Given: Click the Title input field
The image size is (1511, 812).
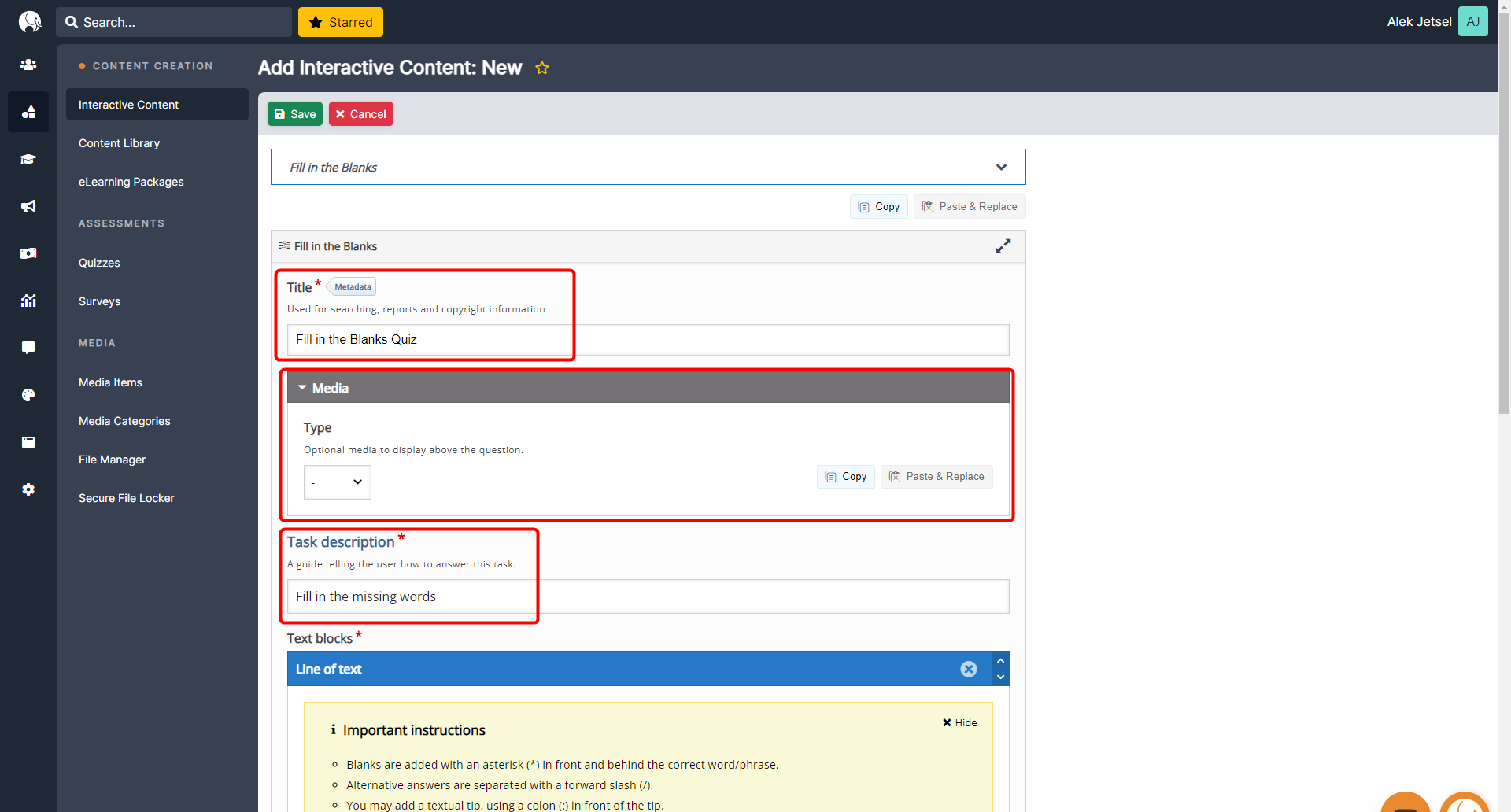Looking at the screenshot, I should click(x=648, y=340).
